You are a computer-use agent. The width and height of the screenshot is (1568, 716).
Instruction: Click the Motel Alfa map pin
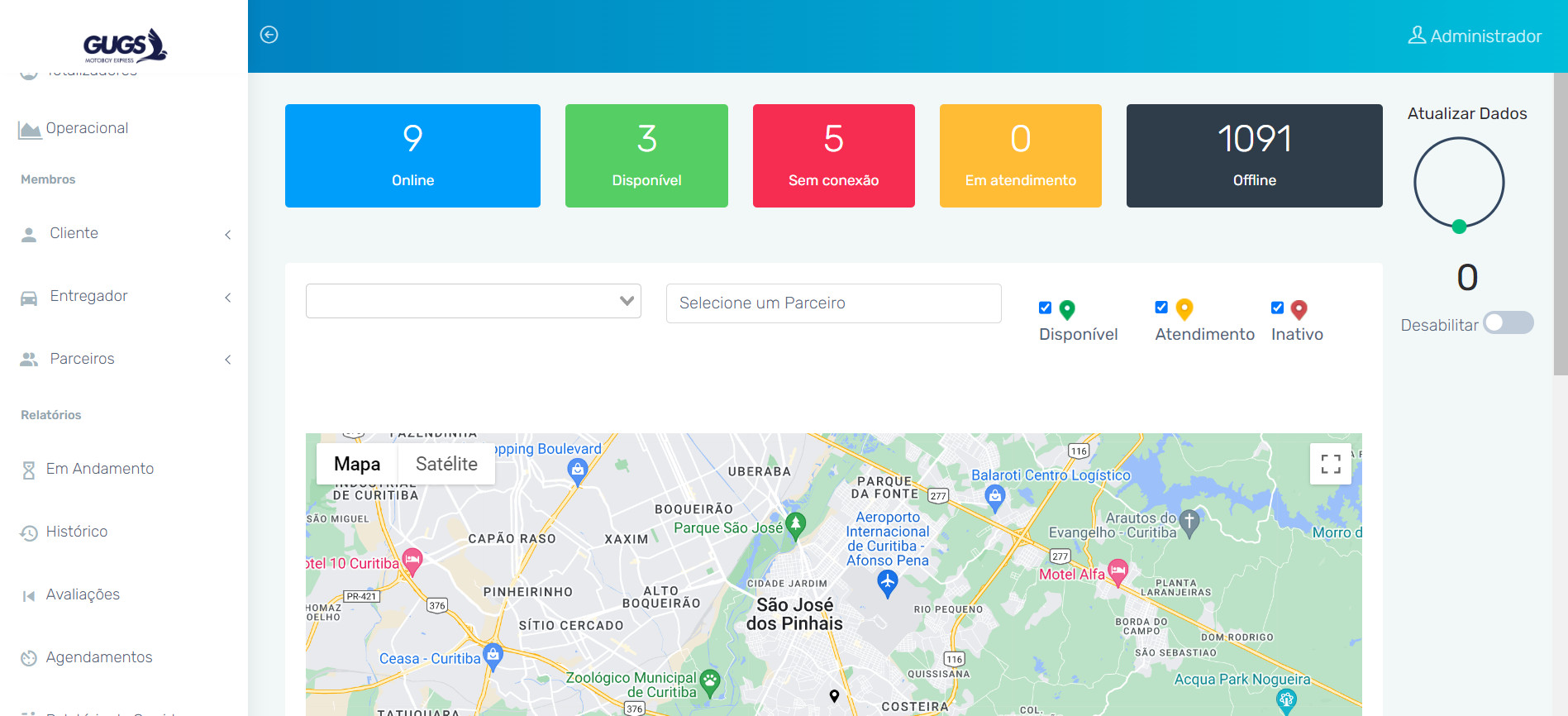[x=1118, y=570]
